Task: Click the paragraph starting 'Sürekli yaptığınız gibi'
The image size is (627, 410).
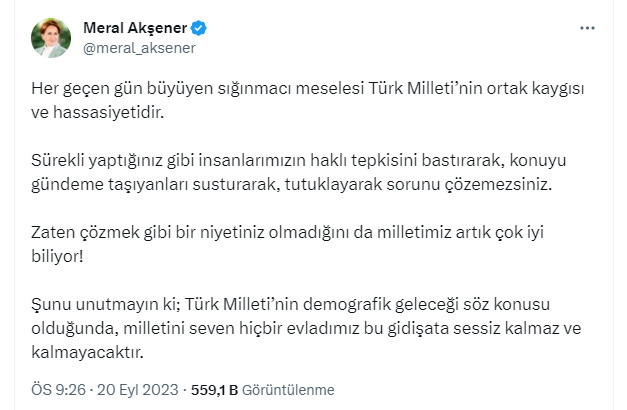Action: click(x=300, y=173)
